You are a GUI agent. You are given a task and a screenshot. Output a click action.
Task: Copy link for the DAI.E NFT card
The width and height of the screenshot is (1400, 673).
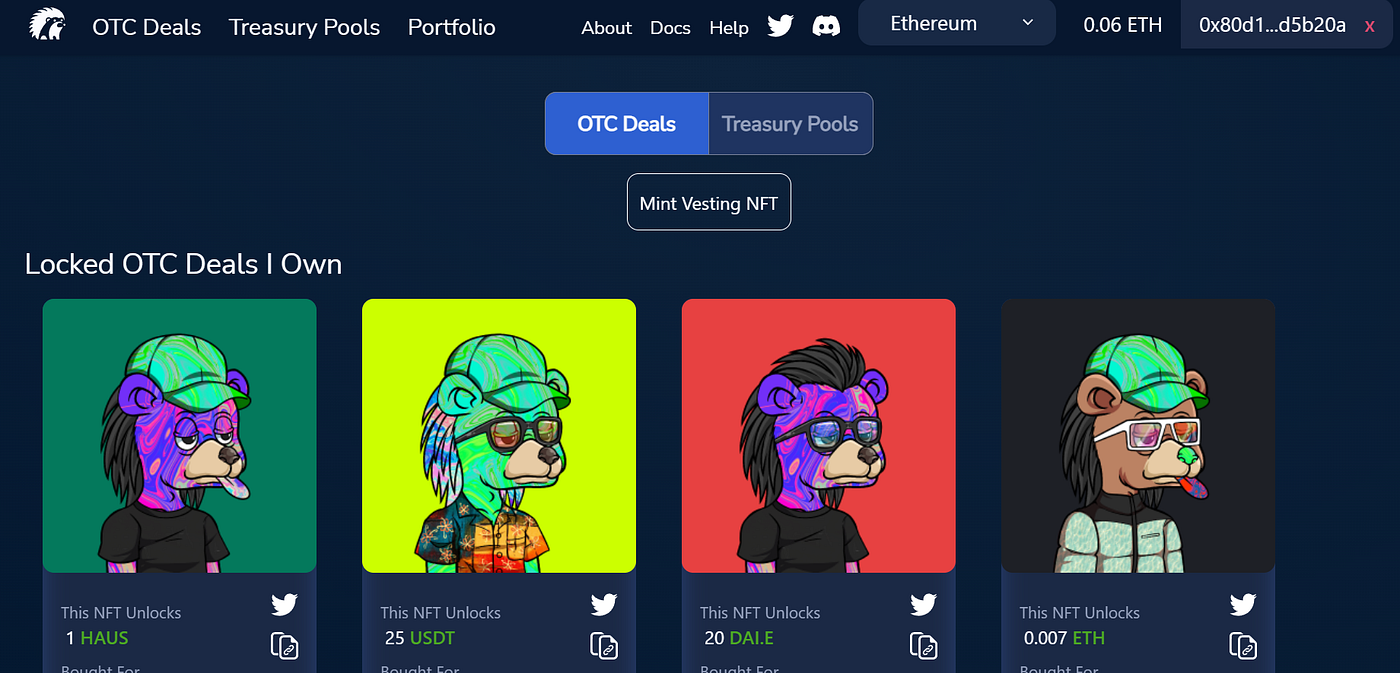[x=923, y=646]
